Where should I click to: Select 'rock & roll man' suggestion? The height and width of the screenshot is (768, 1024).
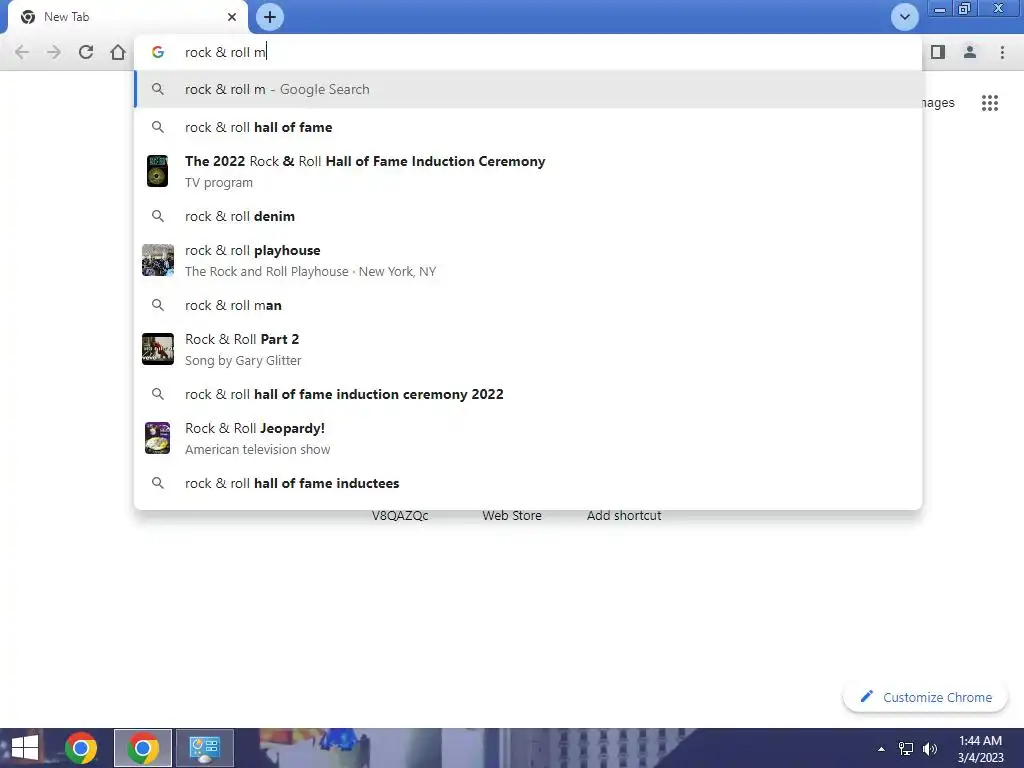click(x=528, y=305)
